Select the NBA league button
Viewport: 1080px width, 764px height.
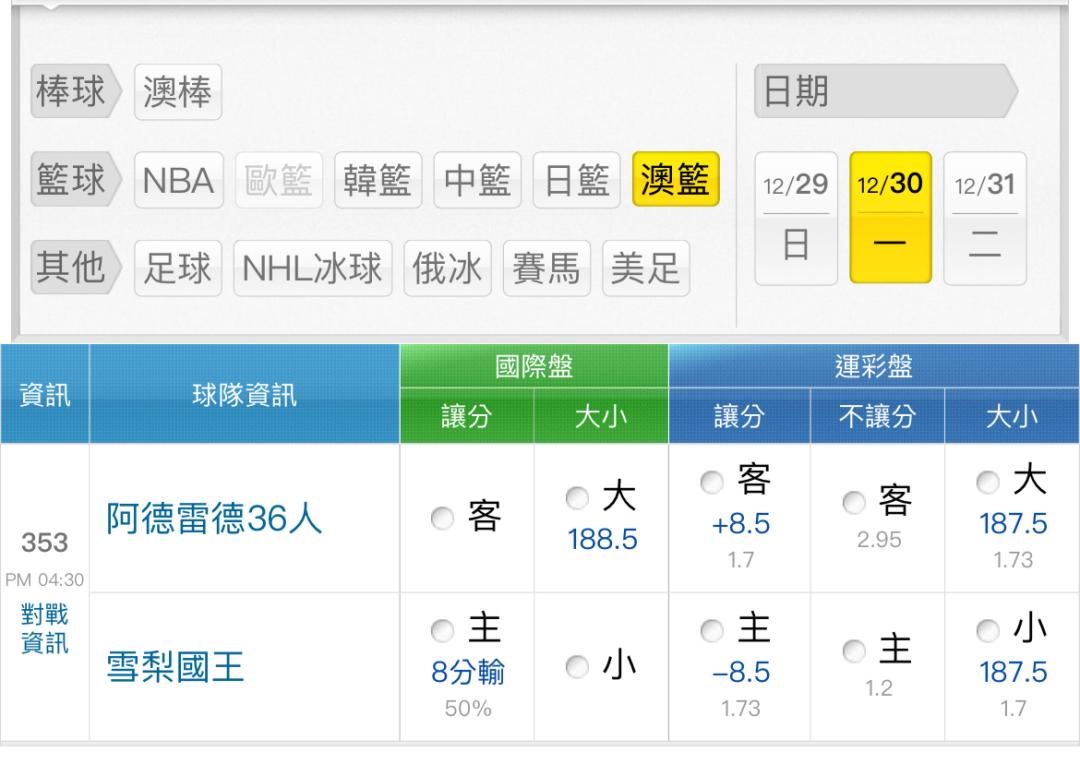click(178, 180)
